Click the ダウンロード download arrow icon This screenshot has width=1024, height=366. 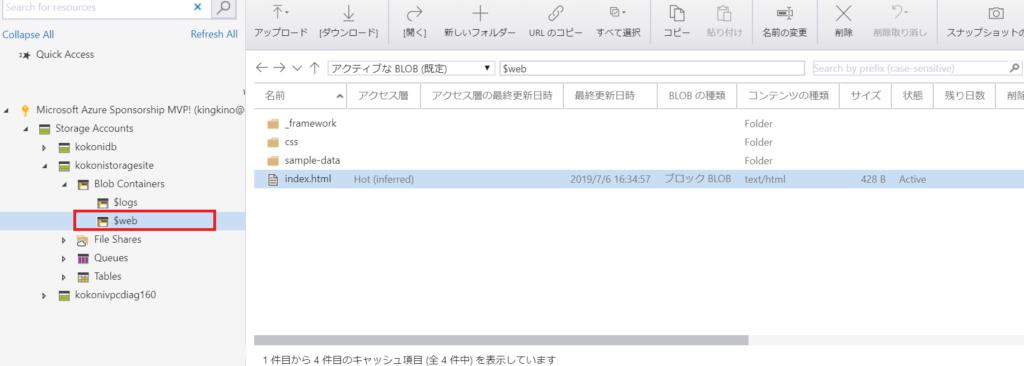pyautogui.click(x=349, y=12)
